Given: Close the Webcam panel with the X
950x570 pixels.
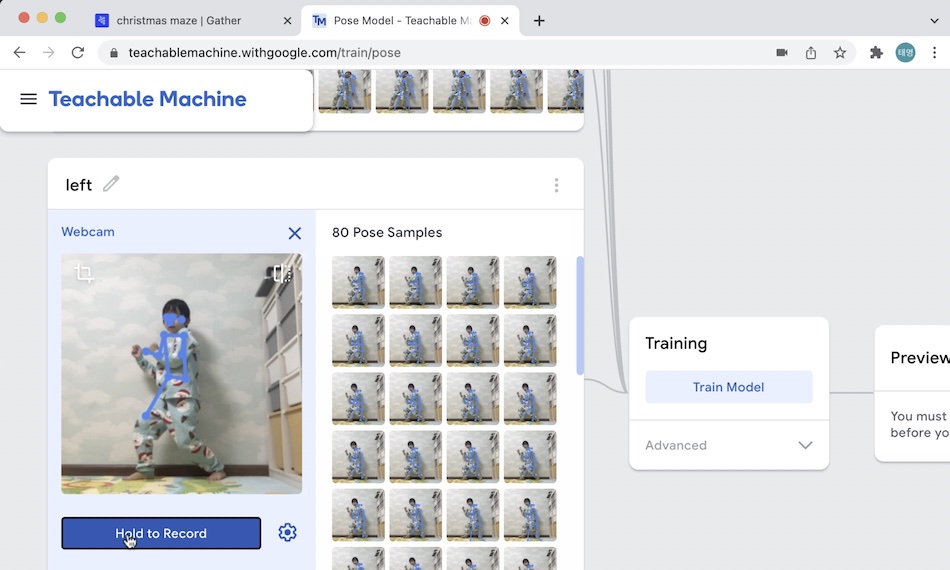Looking at the screenshot, I should click(x=294, y=233).
